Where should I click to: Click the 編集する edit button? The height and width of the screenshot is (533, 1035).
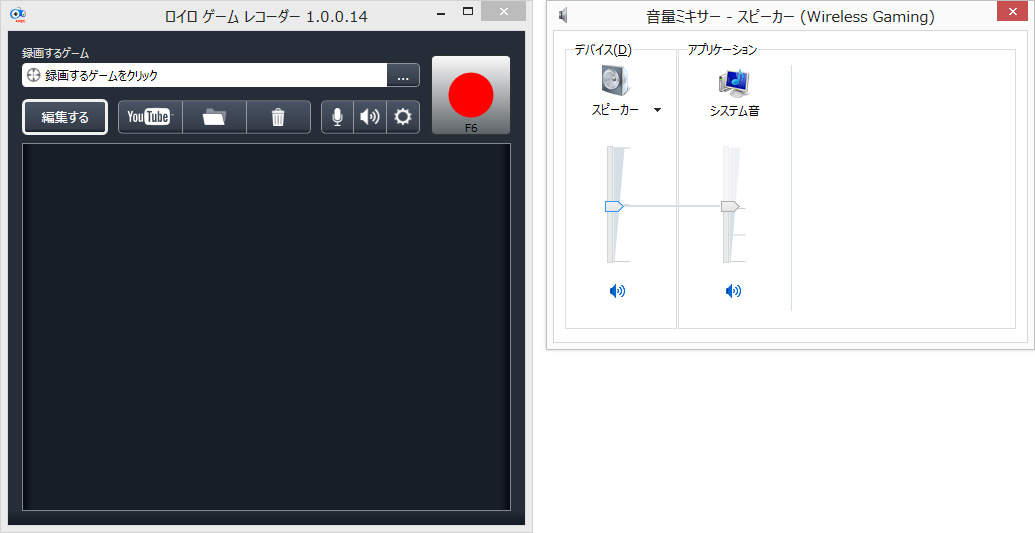point(65,117)
